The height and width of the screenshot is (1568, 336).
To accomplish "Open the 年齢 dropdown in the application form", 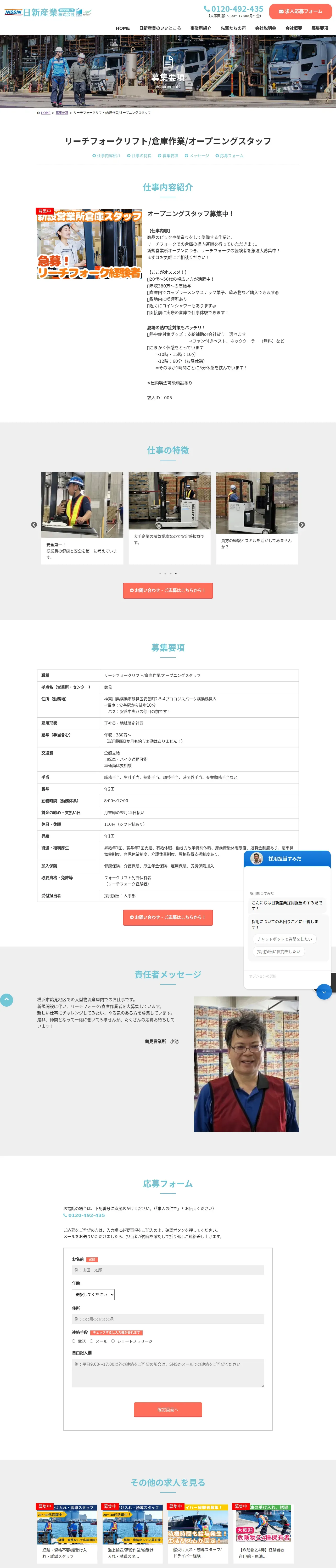I will (93, 1295).
